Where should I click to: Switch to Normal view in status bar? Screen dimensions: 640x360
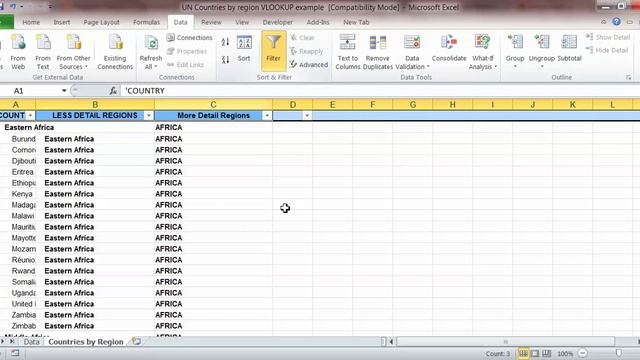coord(523,353)
